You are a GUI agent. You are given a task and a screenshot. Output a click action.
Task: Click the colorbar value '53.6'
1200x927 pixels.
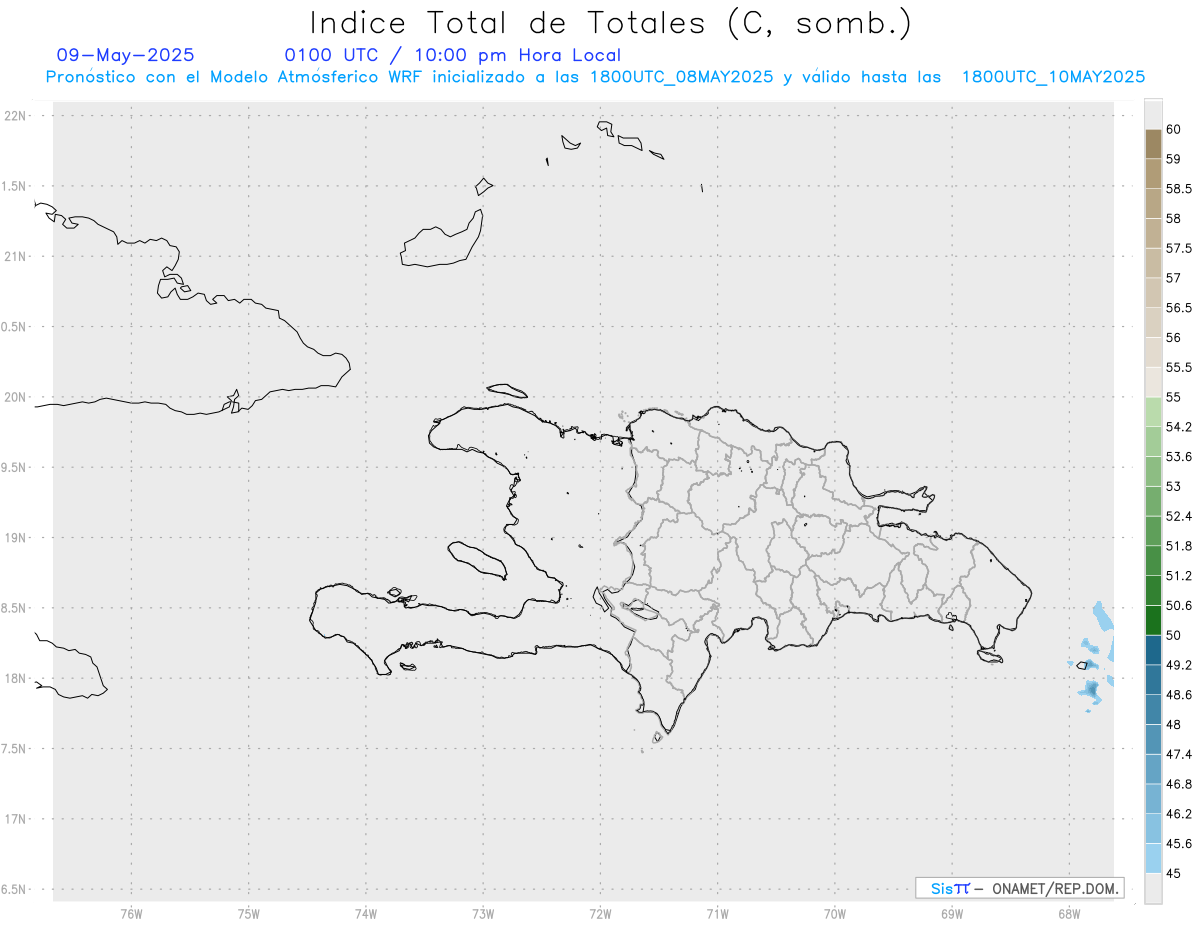[1179, 457]
